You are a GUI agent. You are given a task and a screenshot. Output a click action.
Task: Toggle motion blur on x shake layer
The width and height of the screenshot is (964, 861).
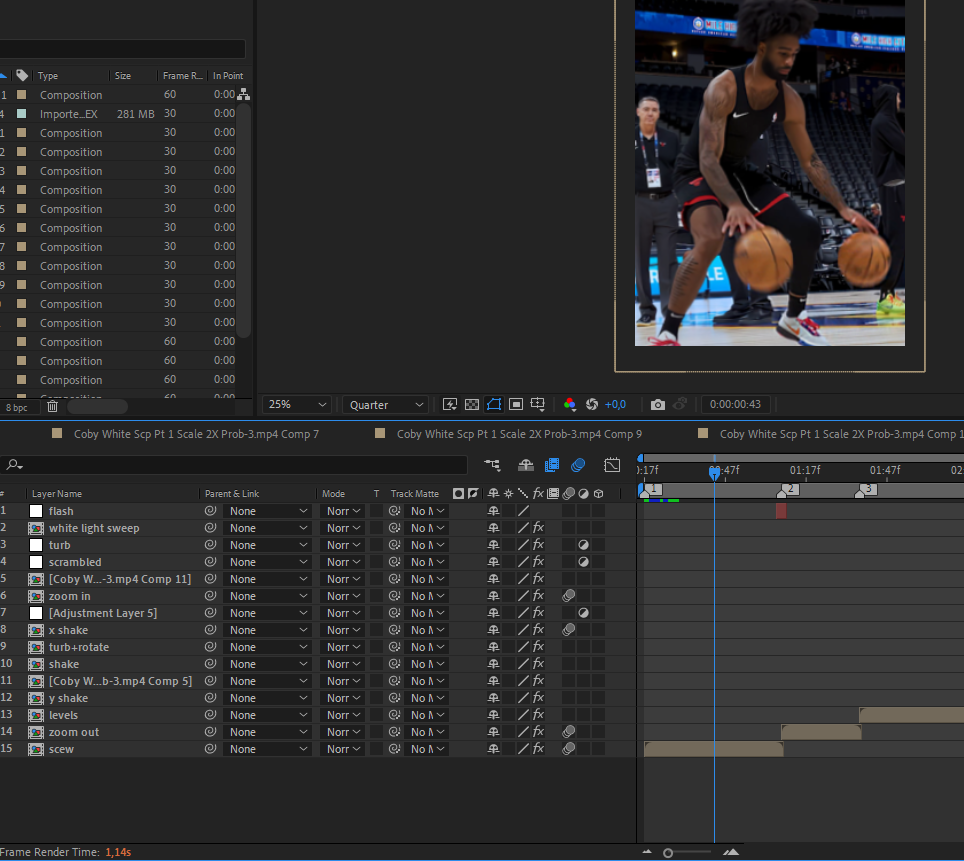[x=569, y=629]
